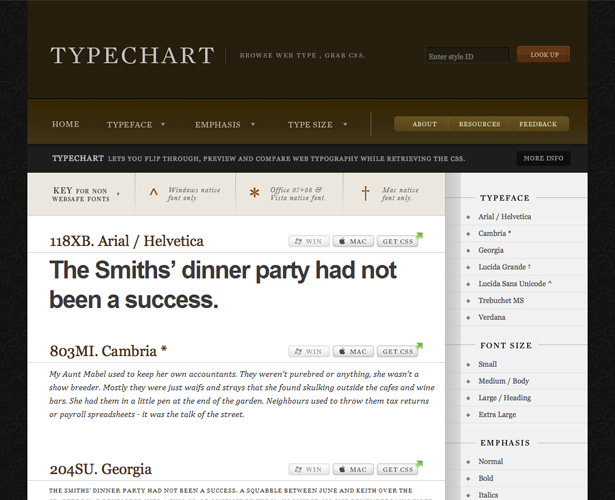Get CSS for 118XB Arial / Helvetica
This screenshot has height=500, width=615.
click(x=397, y=241)
